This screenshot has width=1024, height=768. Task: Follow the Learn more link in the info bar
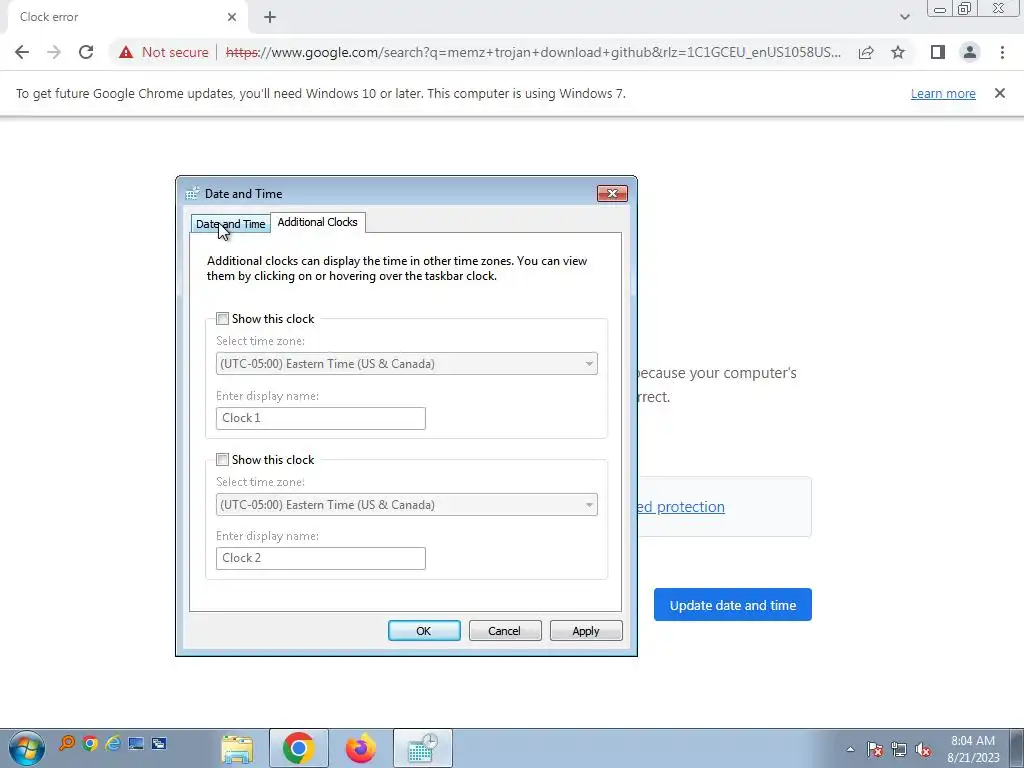click(x=943, y=93)
